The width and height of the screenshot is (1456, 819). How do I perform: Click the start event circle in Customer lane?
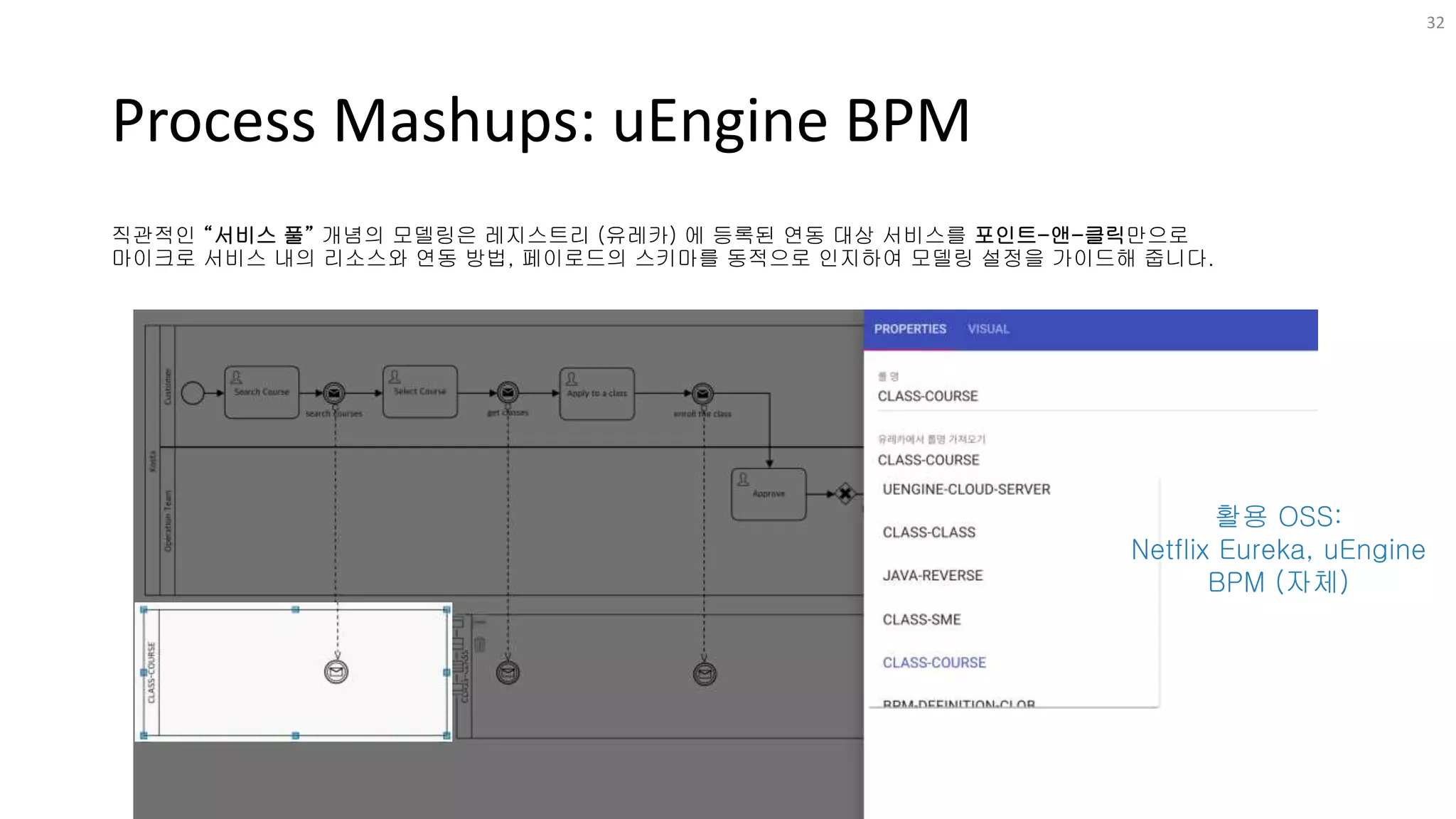tap(193, 392)
